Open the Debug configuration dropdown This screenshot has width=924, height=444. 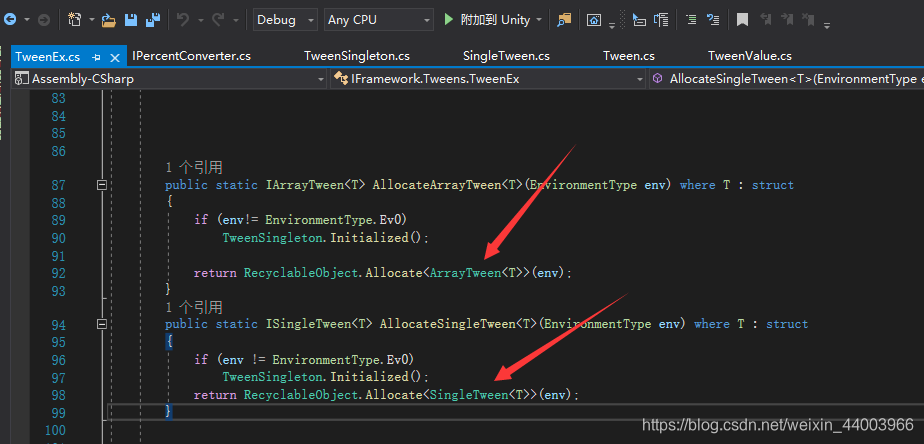click(x=285, y=19)
